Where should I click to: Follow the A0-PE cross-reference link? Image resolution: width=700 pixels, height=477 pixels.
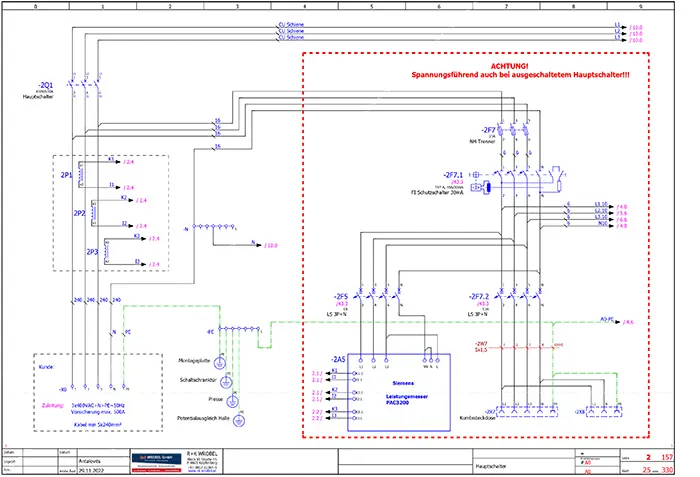click(625, 322)
